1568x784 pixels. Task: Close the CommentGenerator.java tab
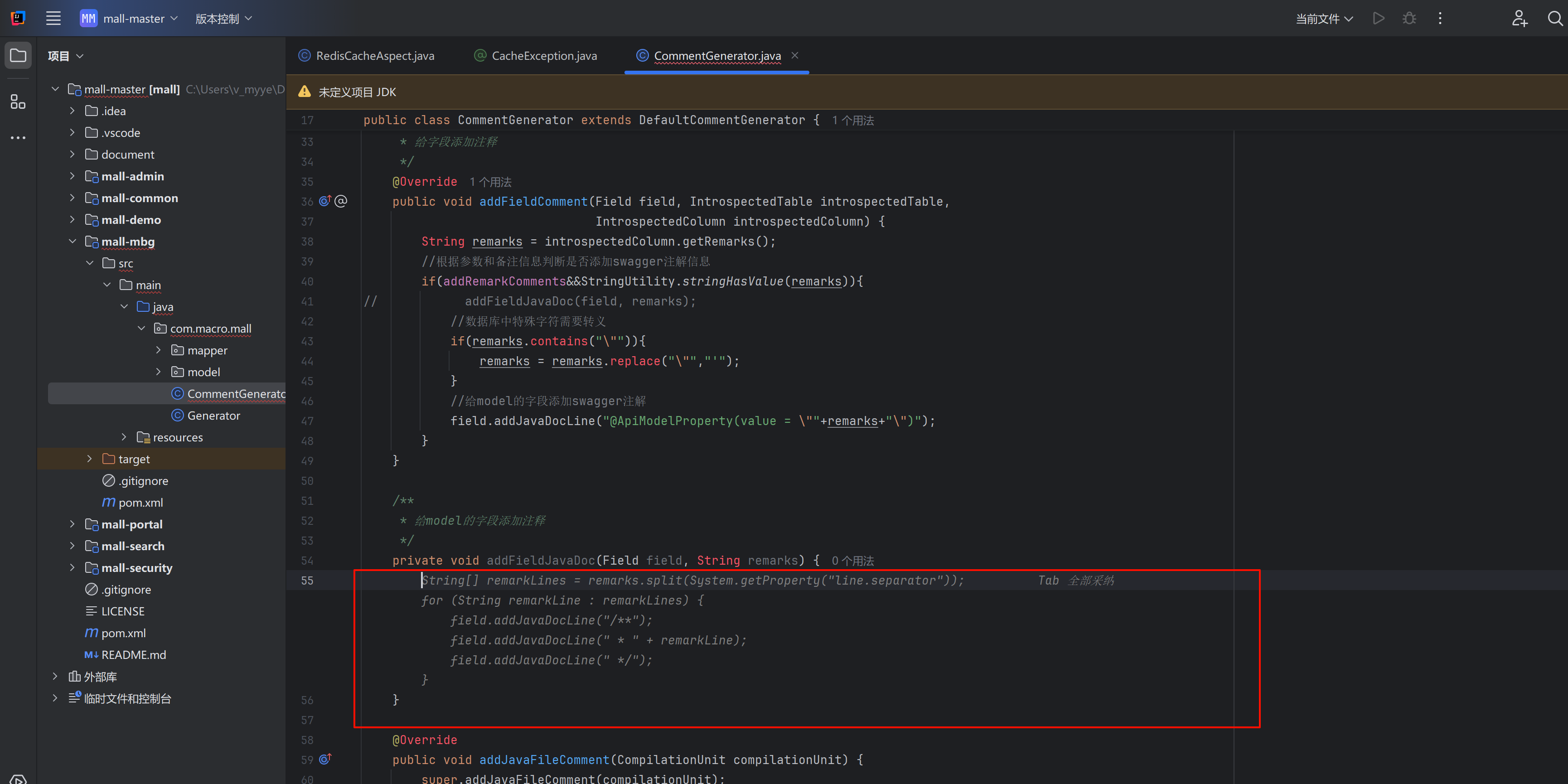pos(794,55)
